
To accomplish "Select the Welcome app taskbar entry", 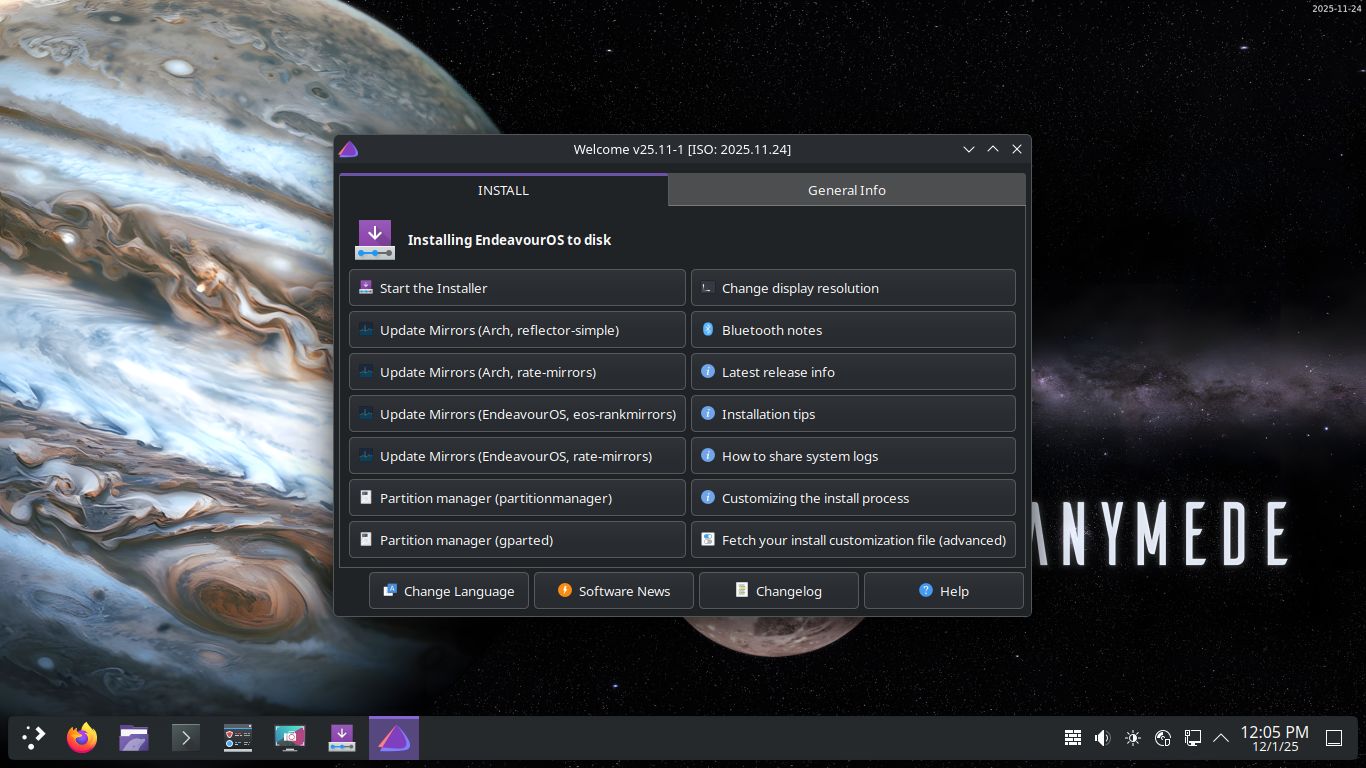I will tap(394, 738).
